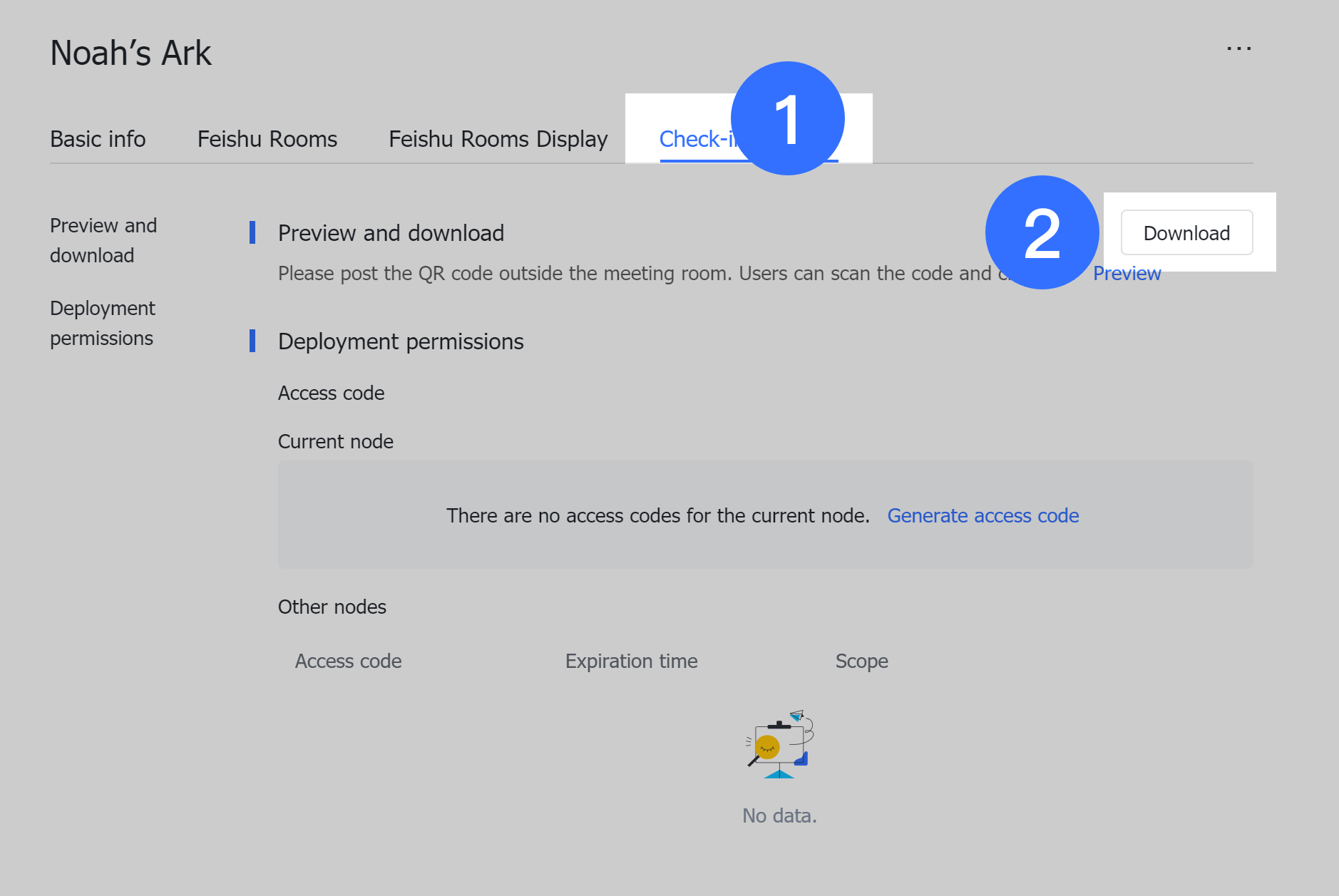Select Deployment permissions in the sidebar
The image size is (1339, 896).
click(x=103, y=323)
